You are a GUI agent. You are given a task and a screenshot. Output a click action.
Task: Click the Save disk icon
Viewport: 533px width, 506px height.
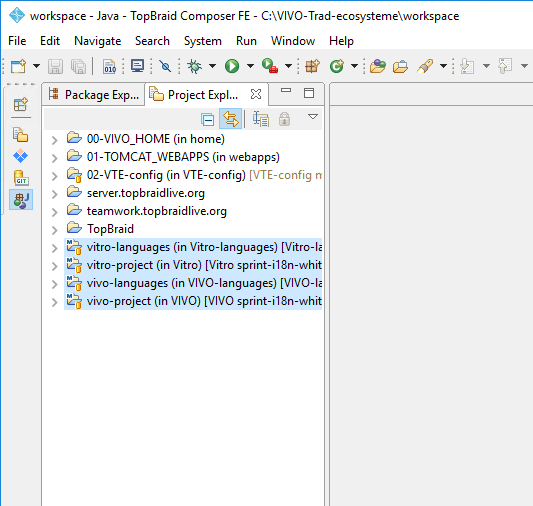tap(55, 66)
